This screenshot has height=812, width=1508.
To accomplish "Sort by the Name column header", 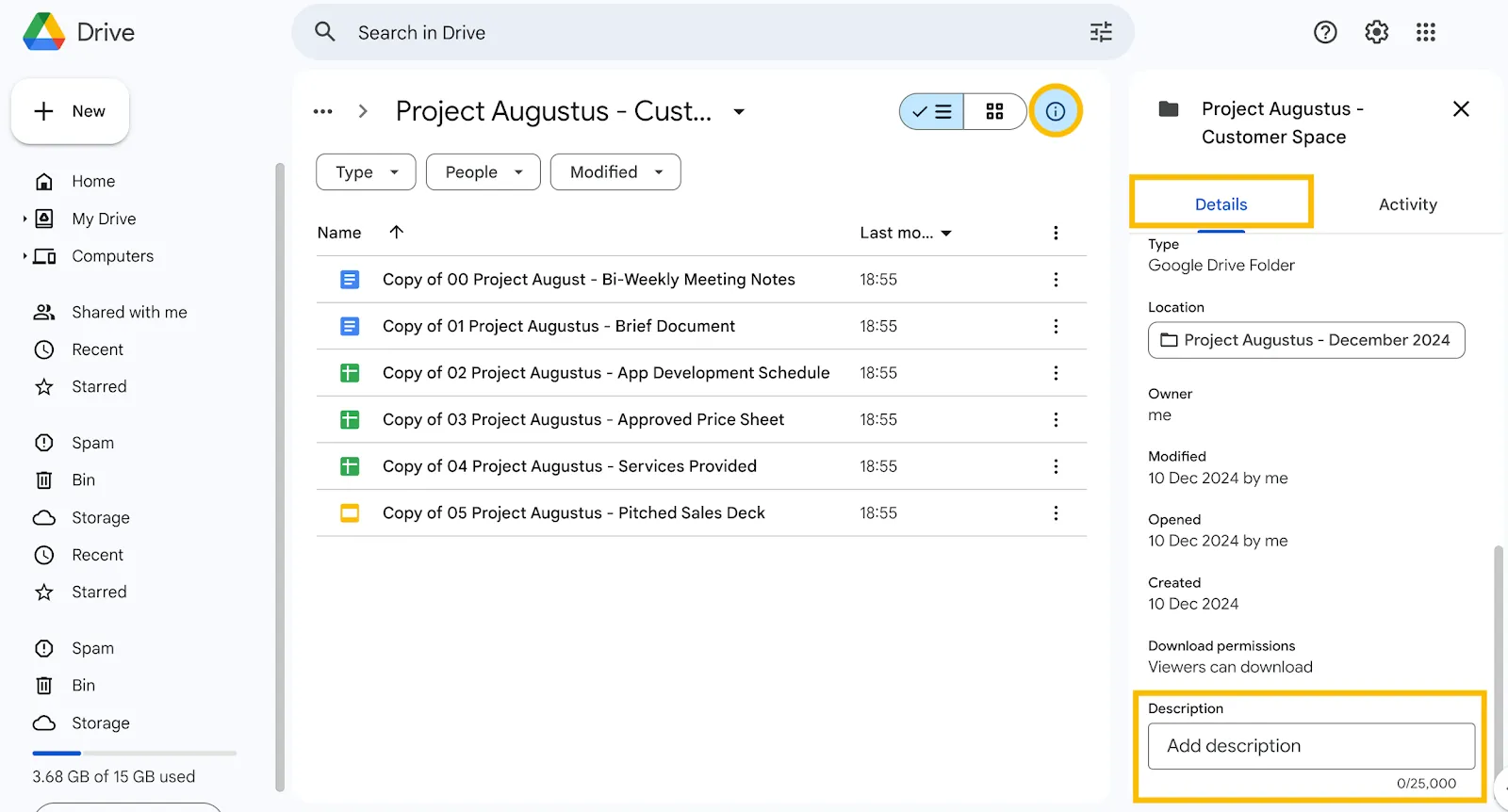I will coord(339,233).
